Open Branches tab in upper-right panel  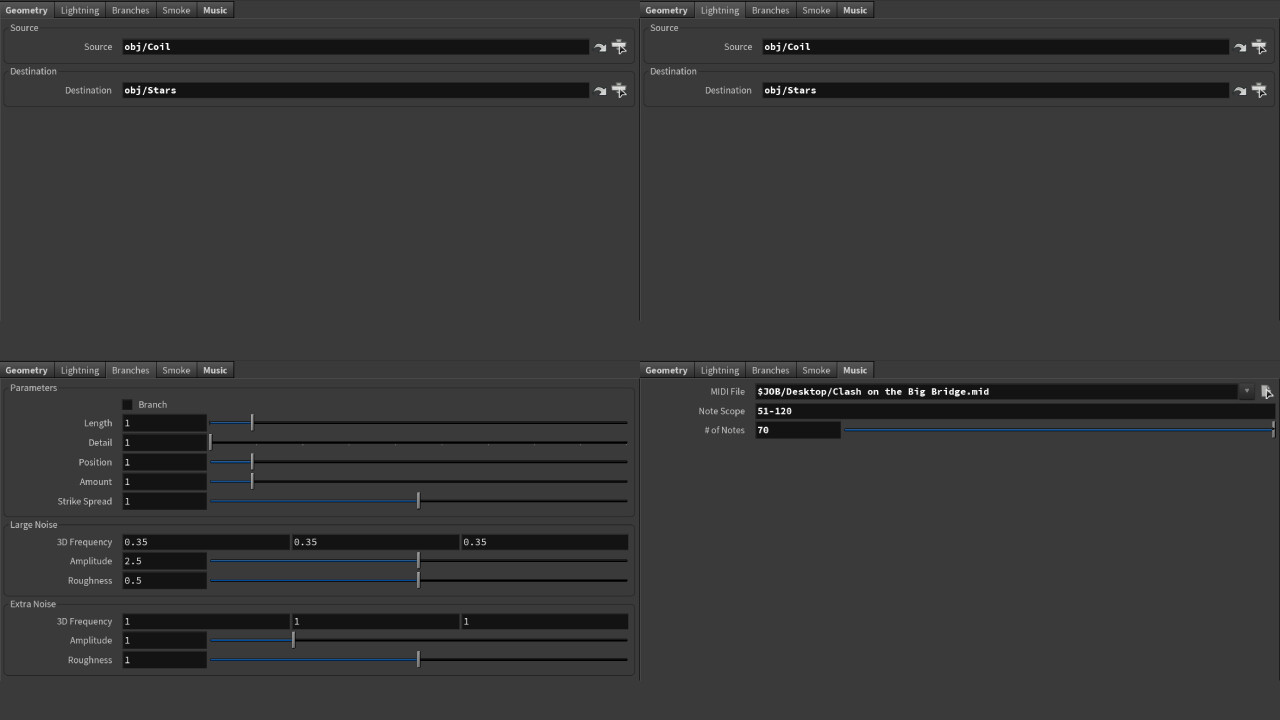[770, 10]
